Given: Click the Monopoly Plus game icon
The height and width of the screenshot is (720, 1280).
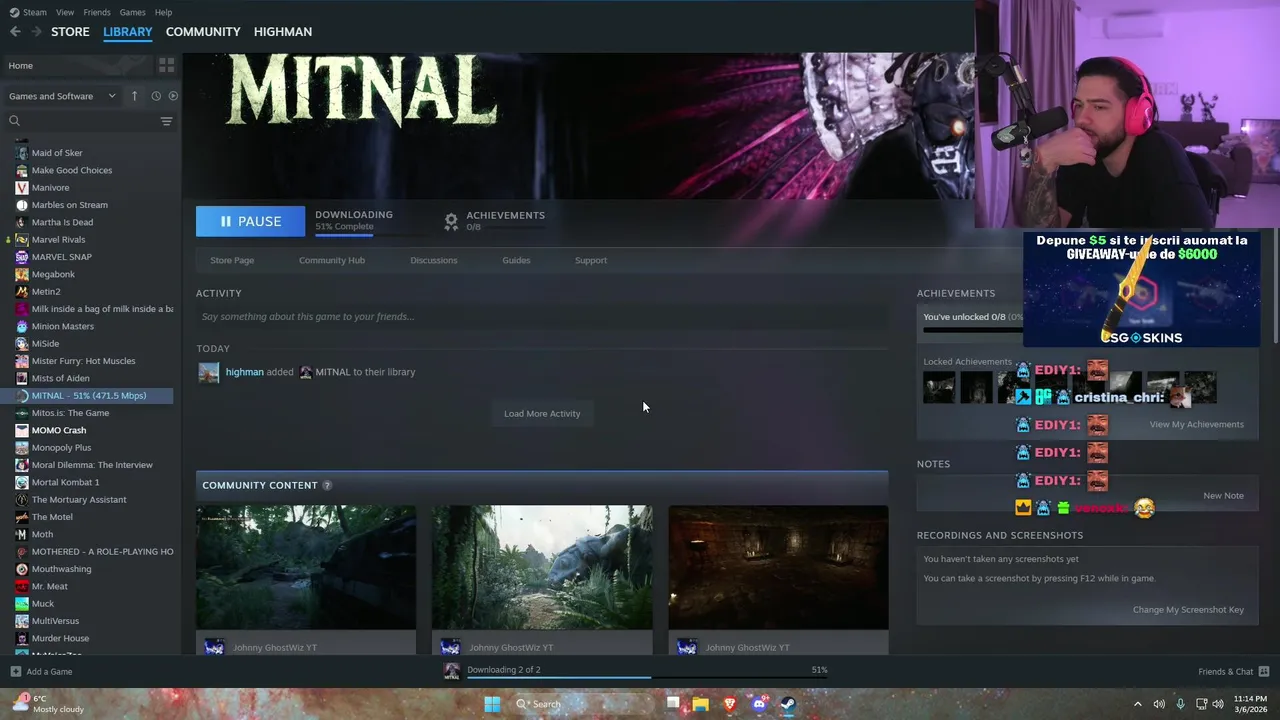Looking at the screenshot, I should point(22,448).
